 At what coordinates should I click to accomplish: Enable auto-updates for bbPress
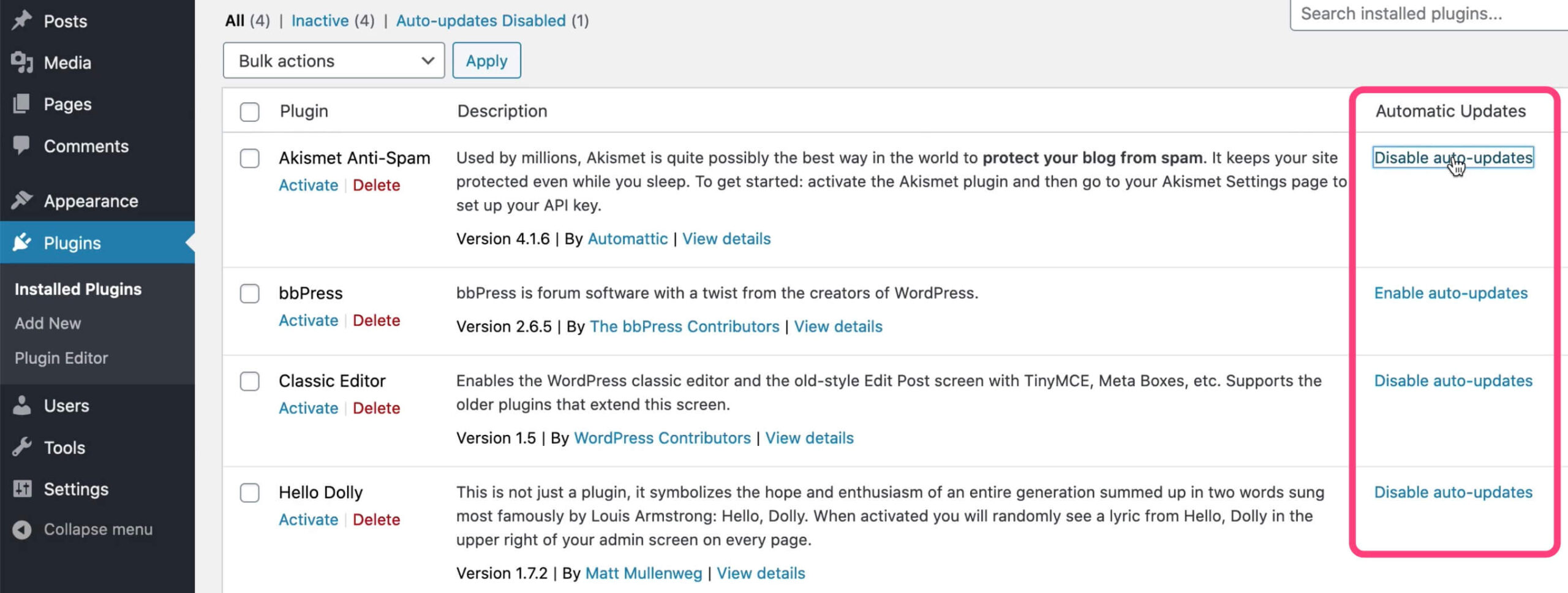click(x=1450, y=293)
